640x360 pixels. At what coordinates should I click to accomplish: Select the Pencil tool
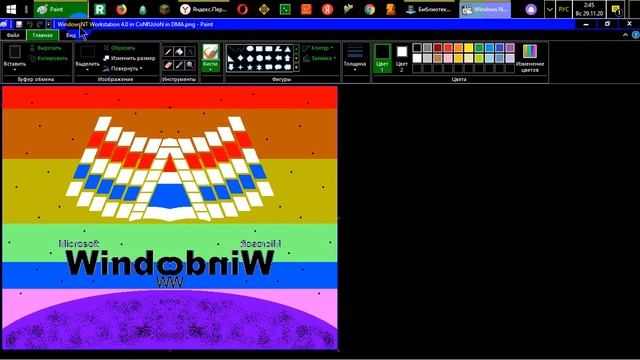(x=168, y=52)
